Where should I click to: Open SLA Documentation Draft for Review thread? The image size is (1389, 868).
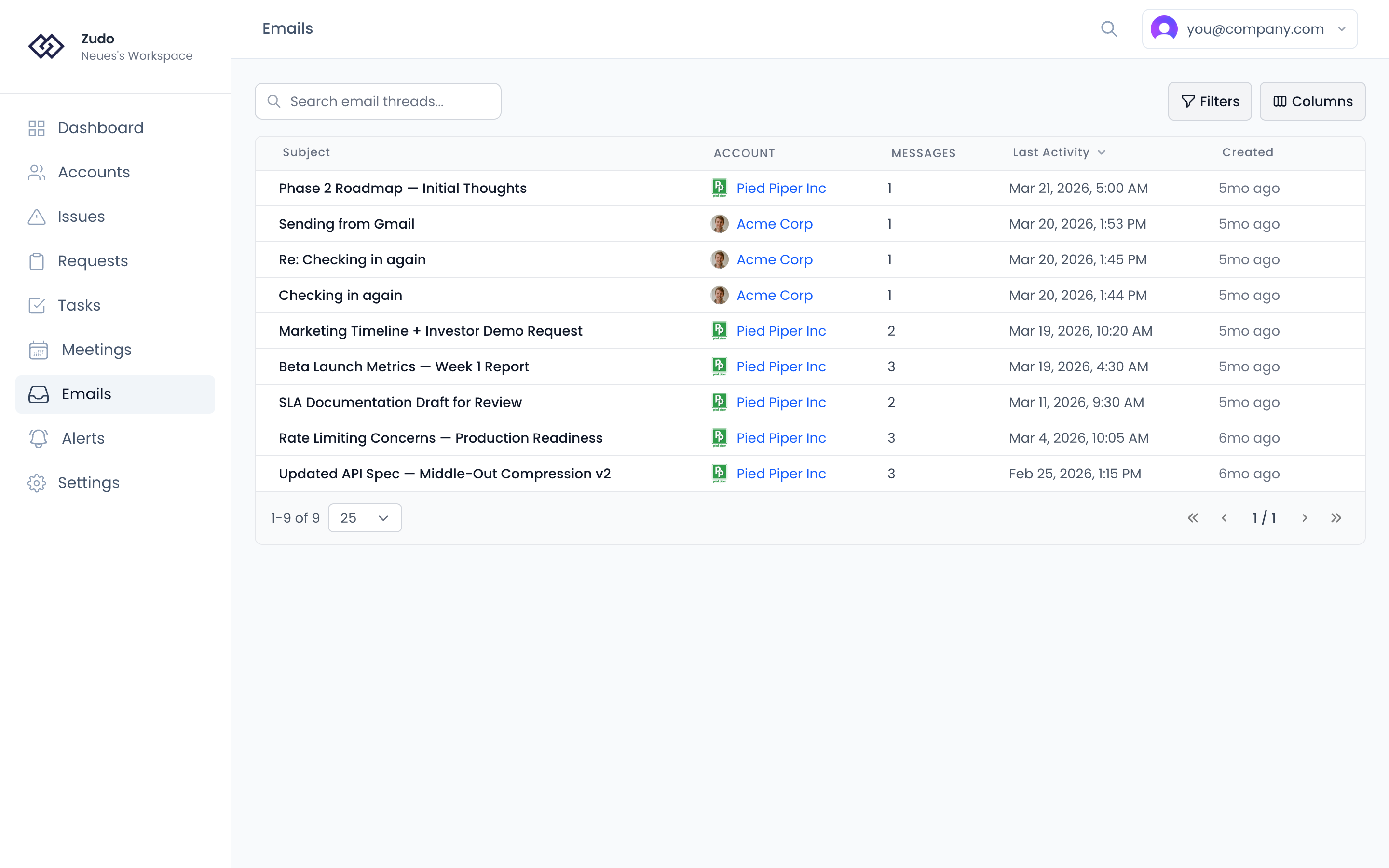point(400,403)
